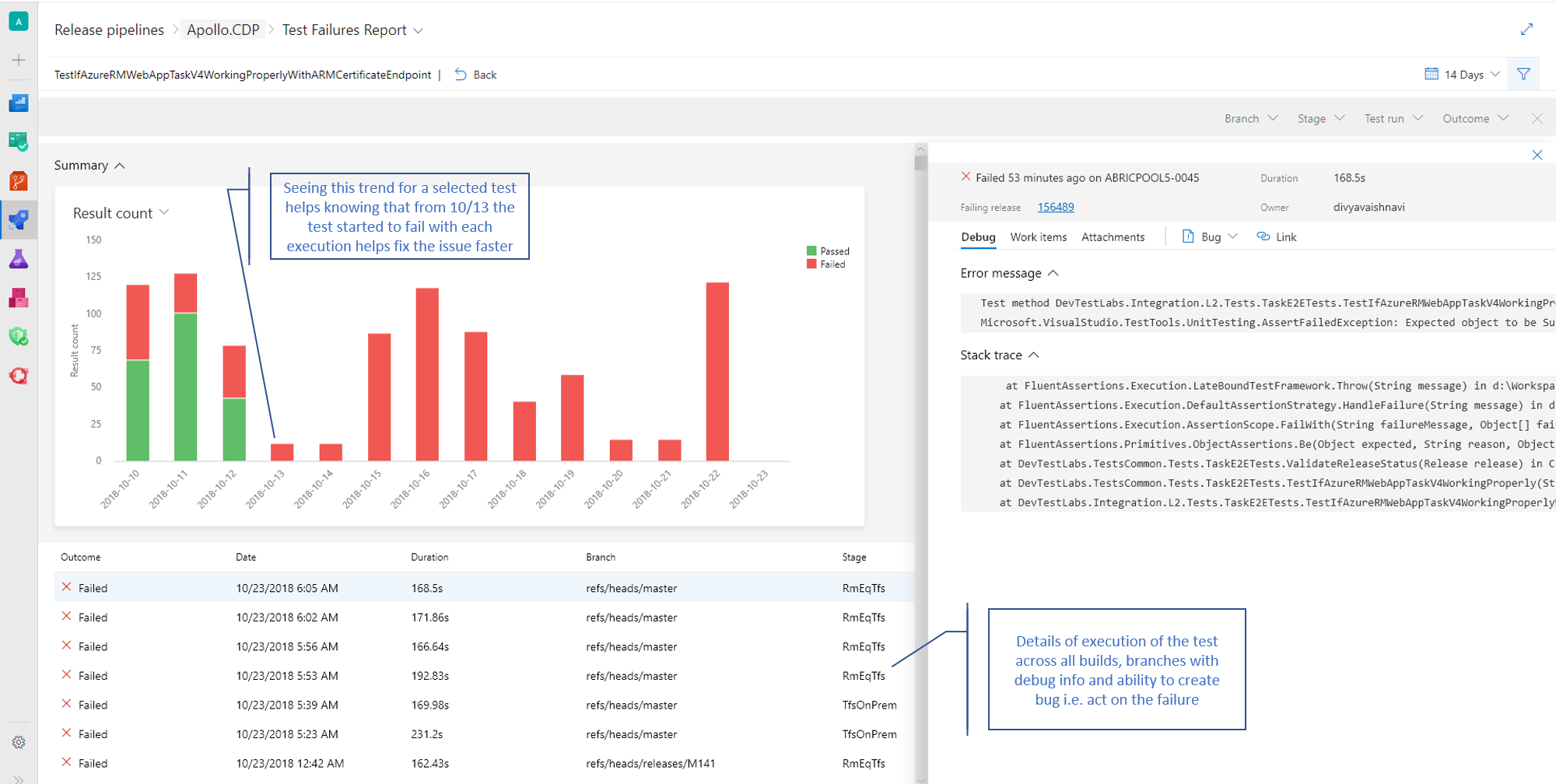The image size is (1556, 784).
Task: Open the Boards icon in sidebar
Action: coord(19,142)
